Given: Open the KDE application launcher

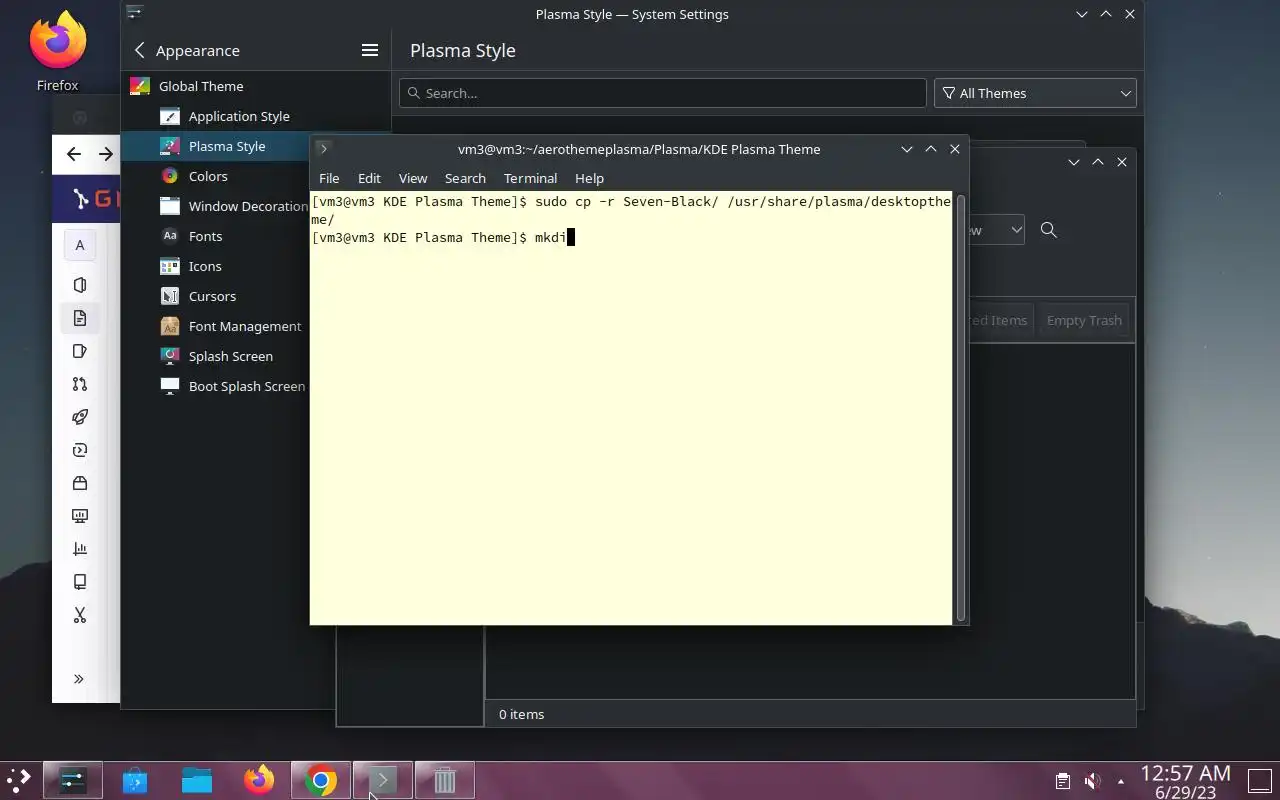Looking at the screenshot, I should coord(19,780).
